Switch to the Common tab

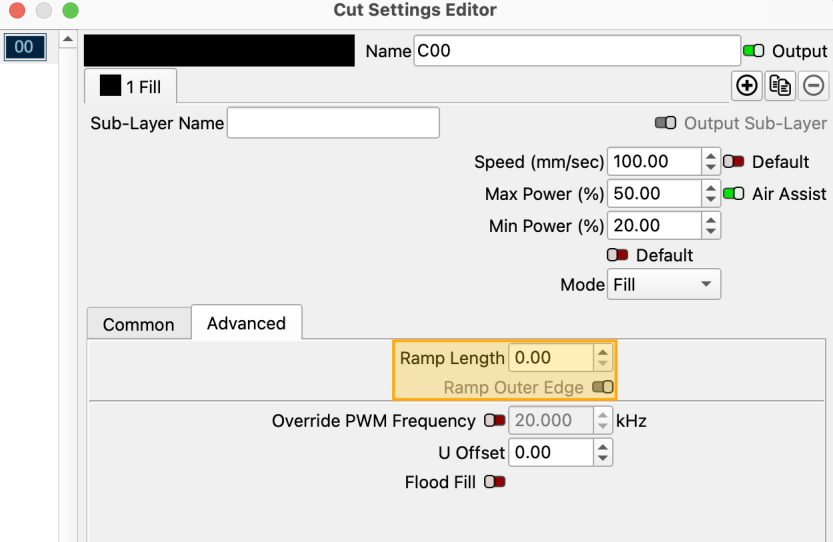pyautogui.click(x=138, y=324)
